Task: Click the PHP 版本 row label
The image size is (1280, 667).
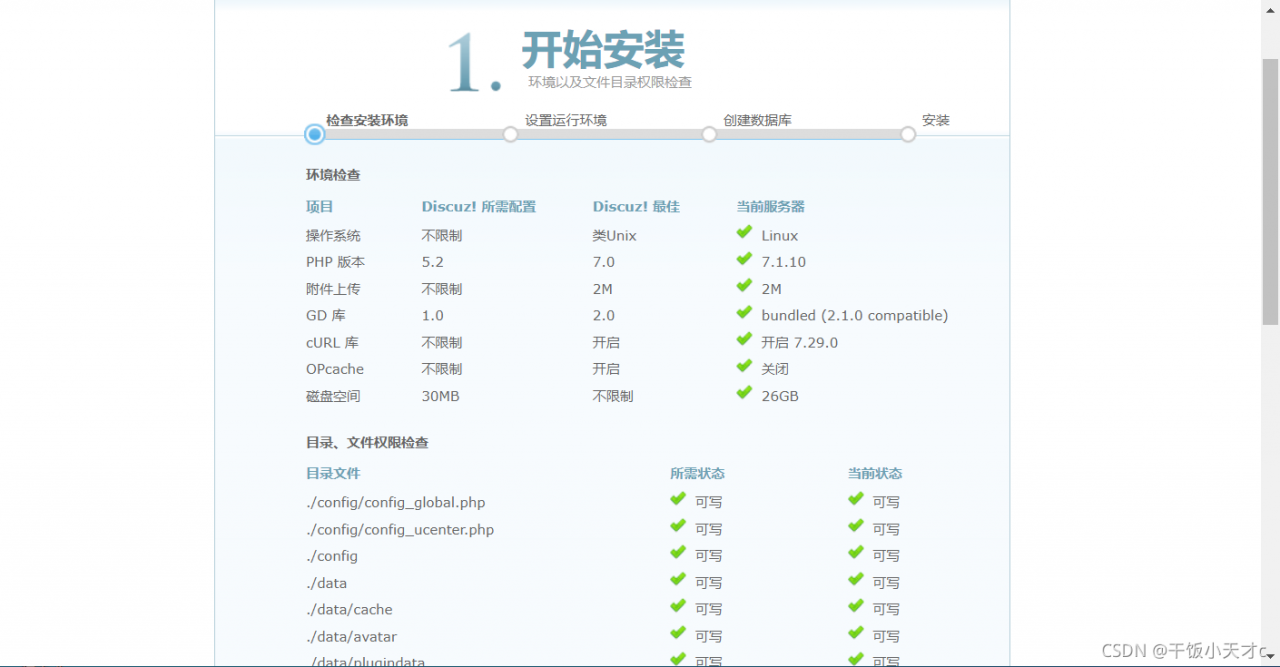Action: pyautogui.click(x=336, y=262)
